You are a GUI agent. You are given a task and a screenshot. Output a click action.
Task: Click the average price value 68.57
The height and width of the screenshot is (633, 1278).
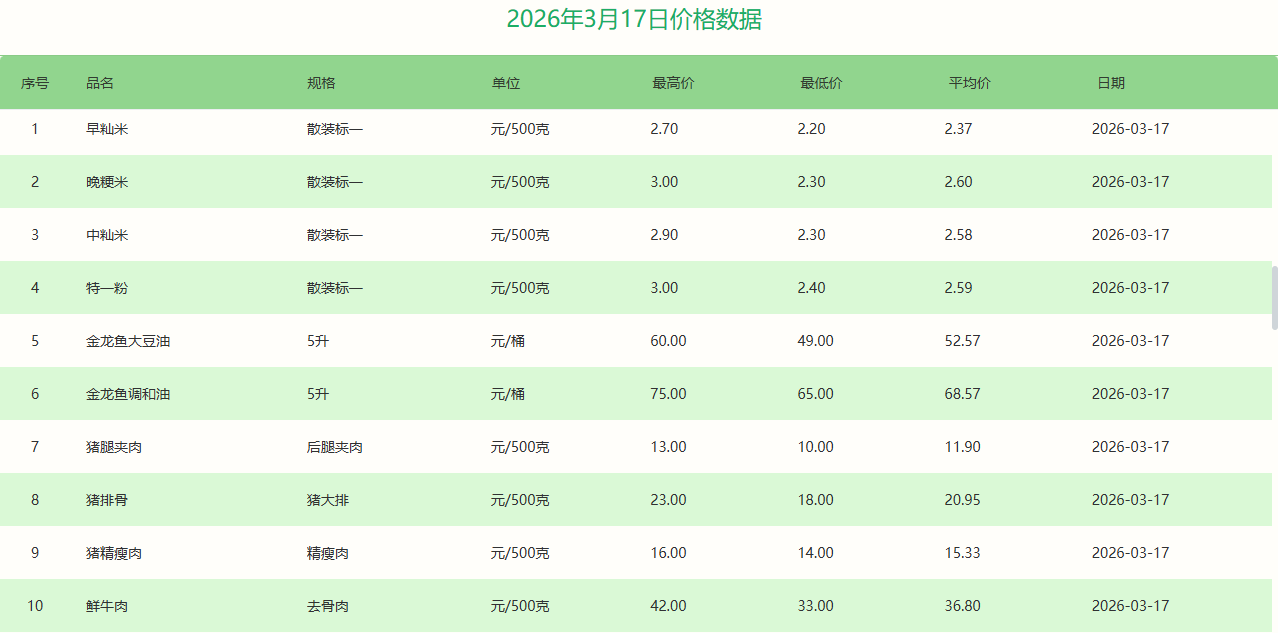[962, 394]
